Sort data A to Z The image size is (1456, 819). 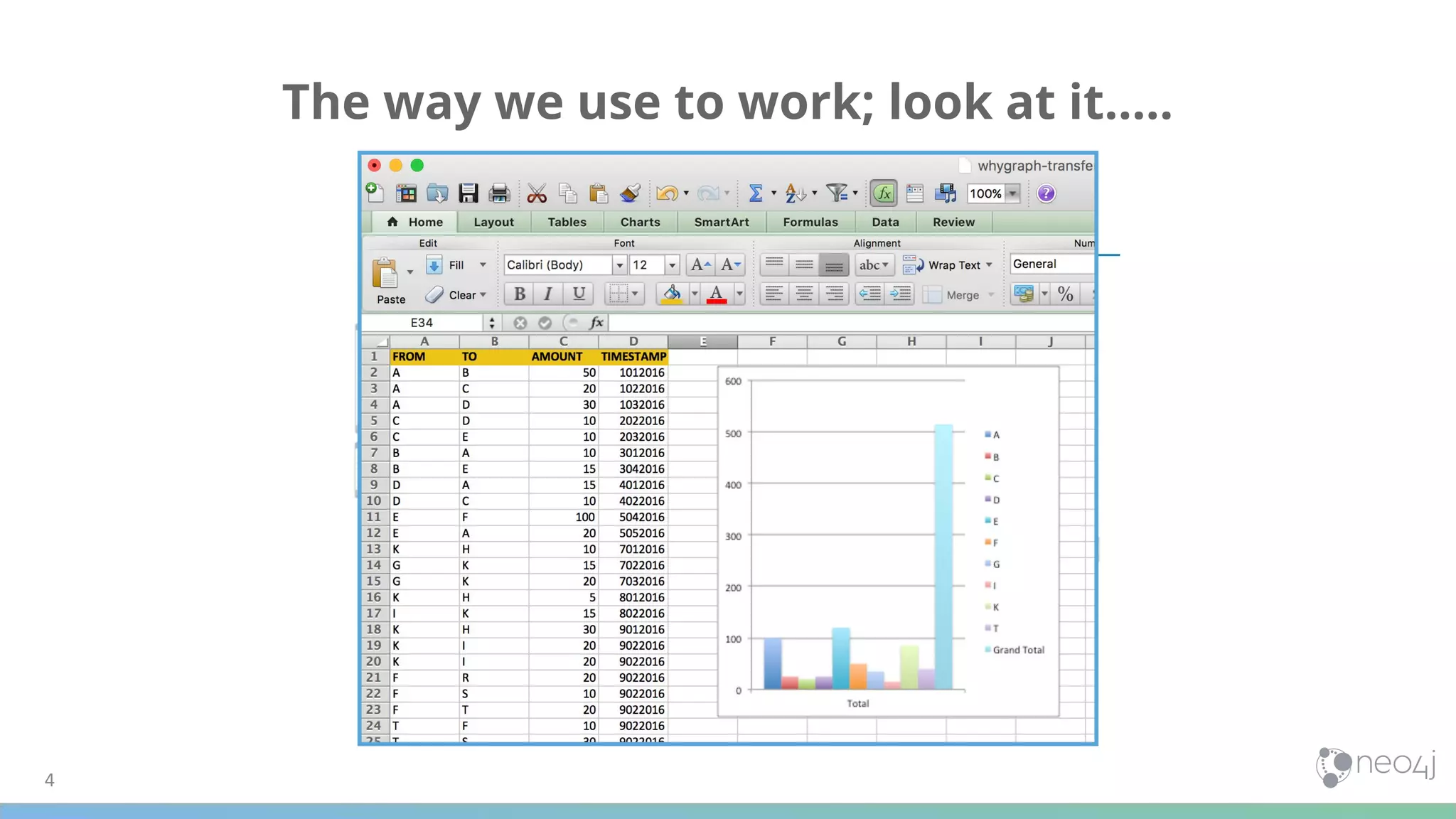[796, 193]
